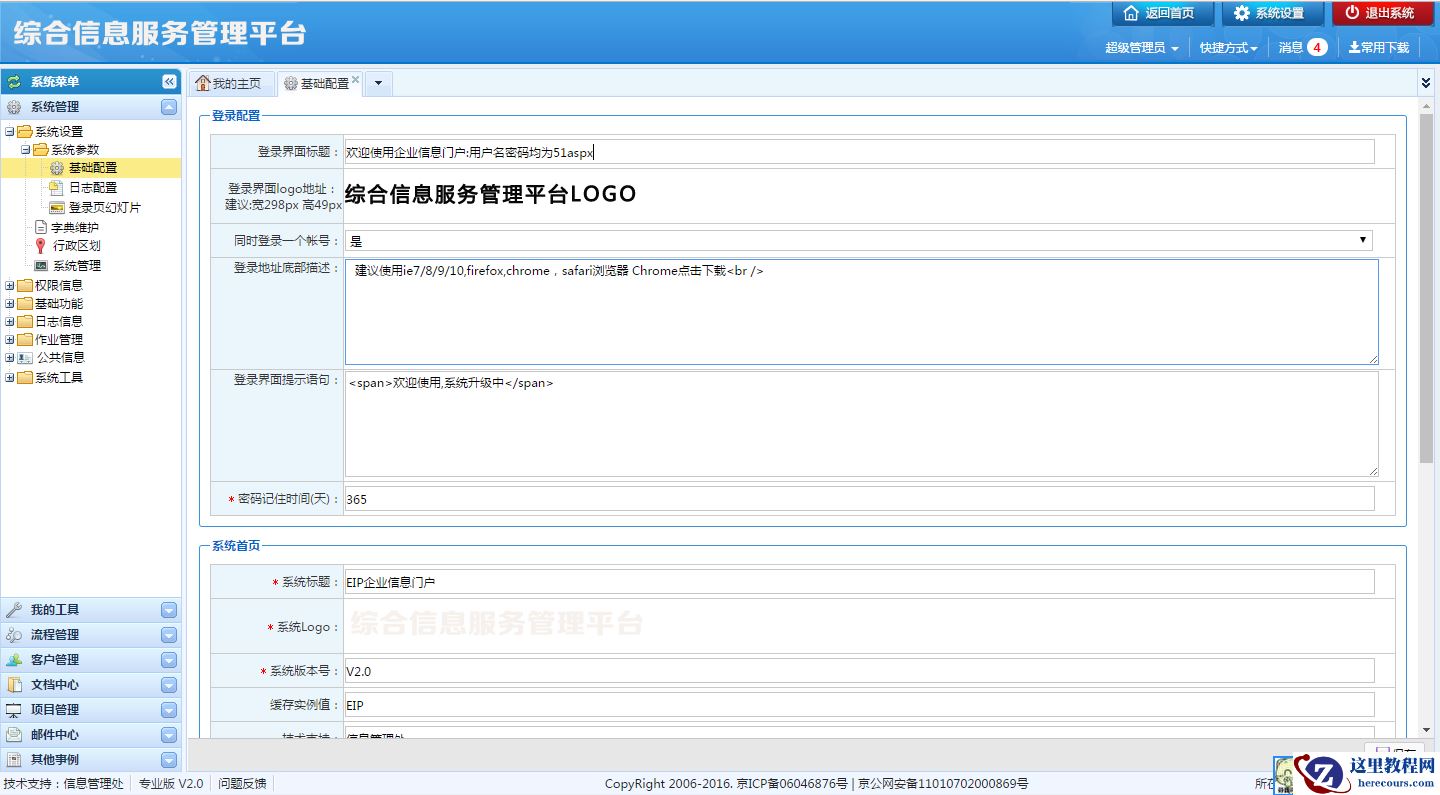Click the 缓存实例值 field showing EIP

pos(859,705)
